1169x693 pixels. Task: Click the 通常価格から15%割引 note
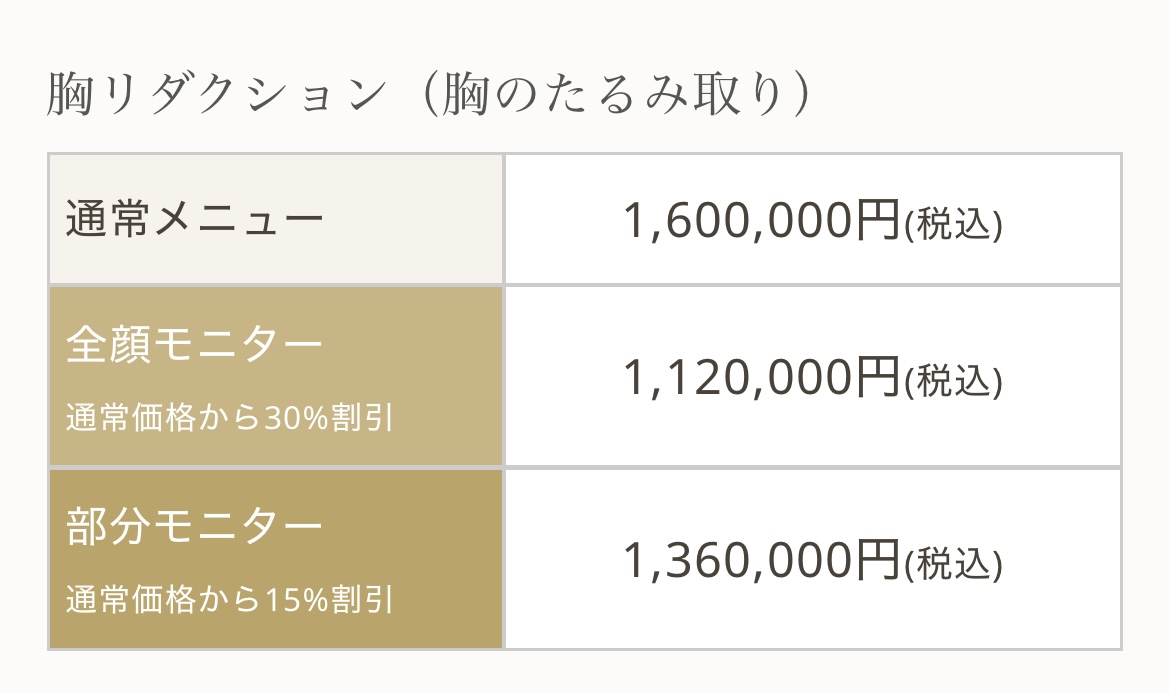point(229,600)
